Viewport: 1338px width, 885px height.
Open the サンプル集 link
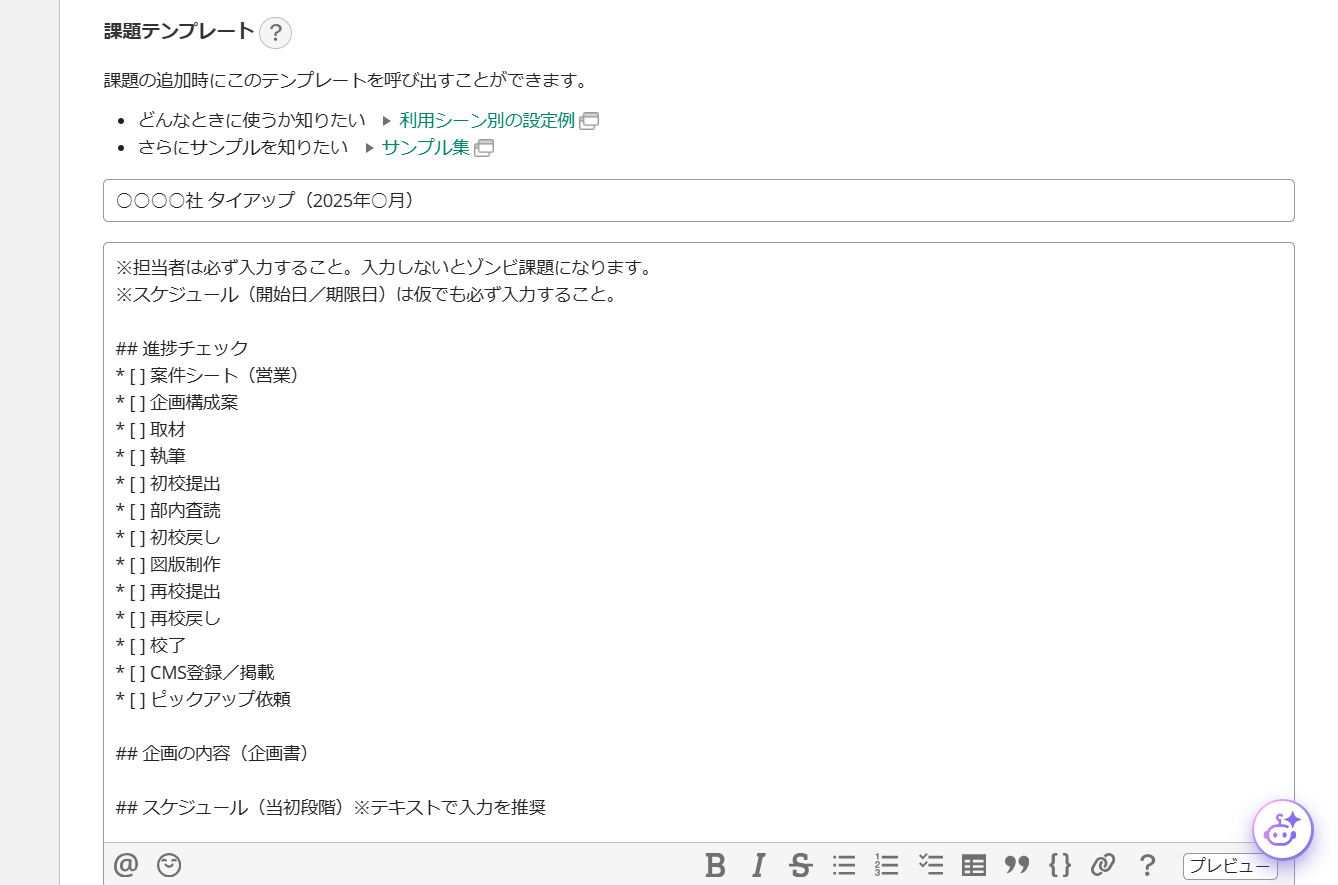coord(426,148)
